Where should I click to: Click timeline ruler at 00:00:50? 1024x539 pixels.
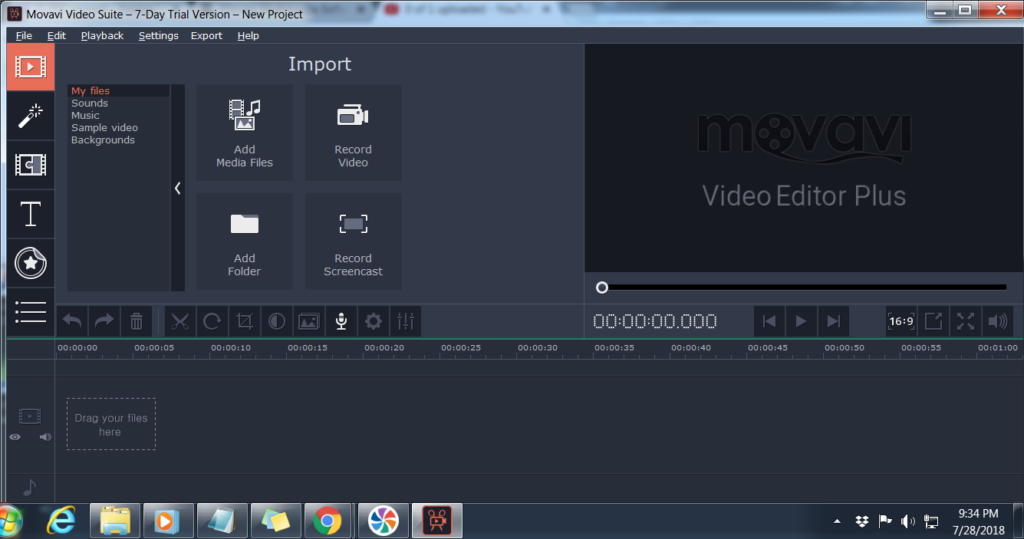coord(844,348)
